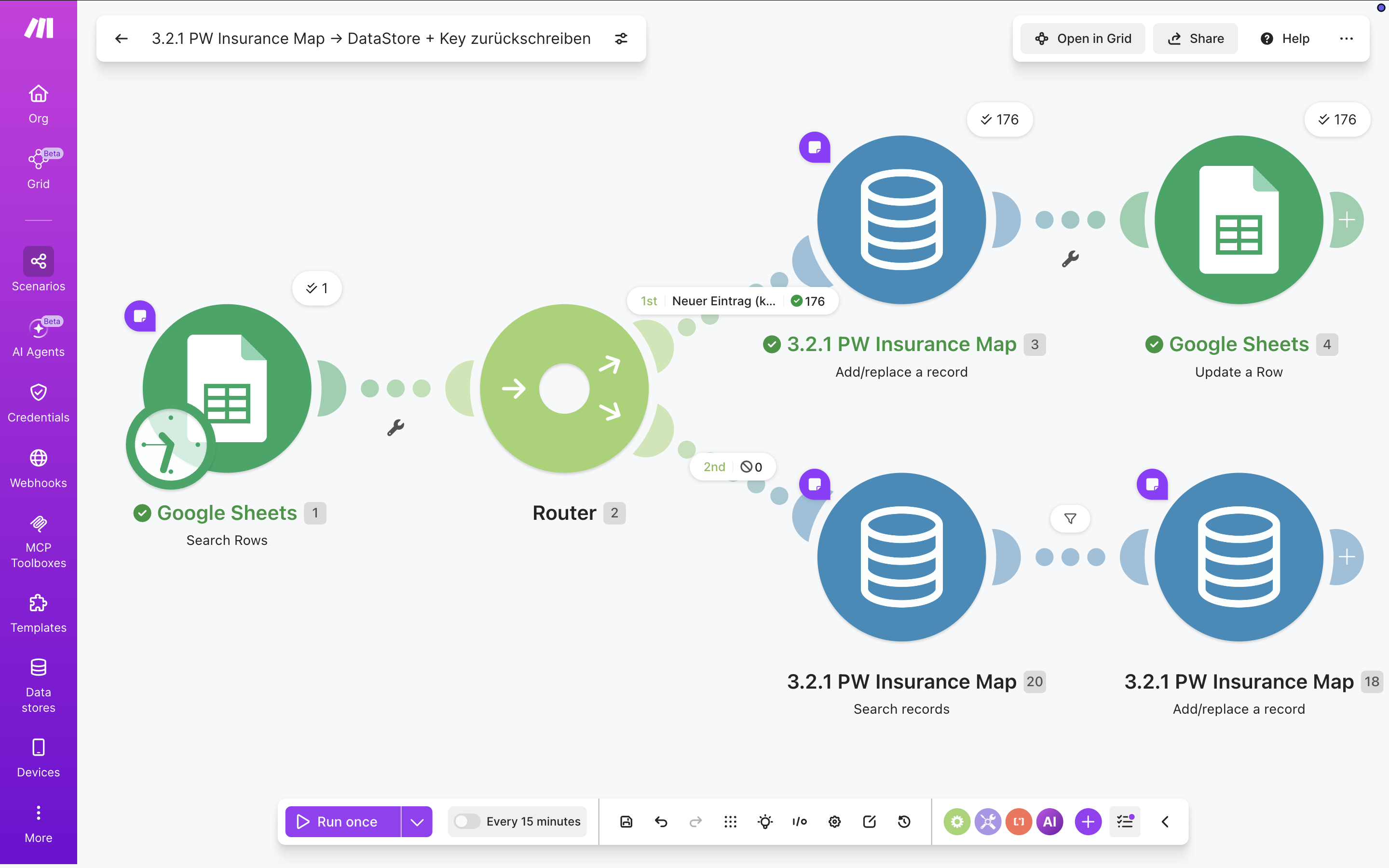
Task: Browse Templates
Action: click(x=39, y=613)
